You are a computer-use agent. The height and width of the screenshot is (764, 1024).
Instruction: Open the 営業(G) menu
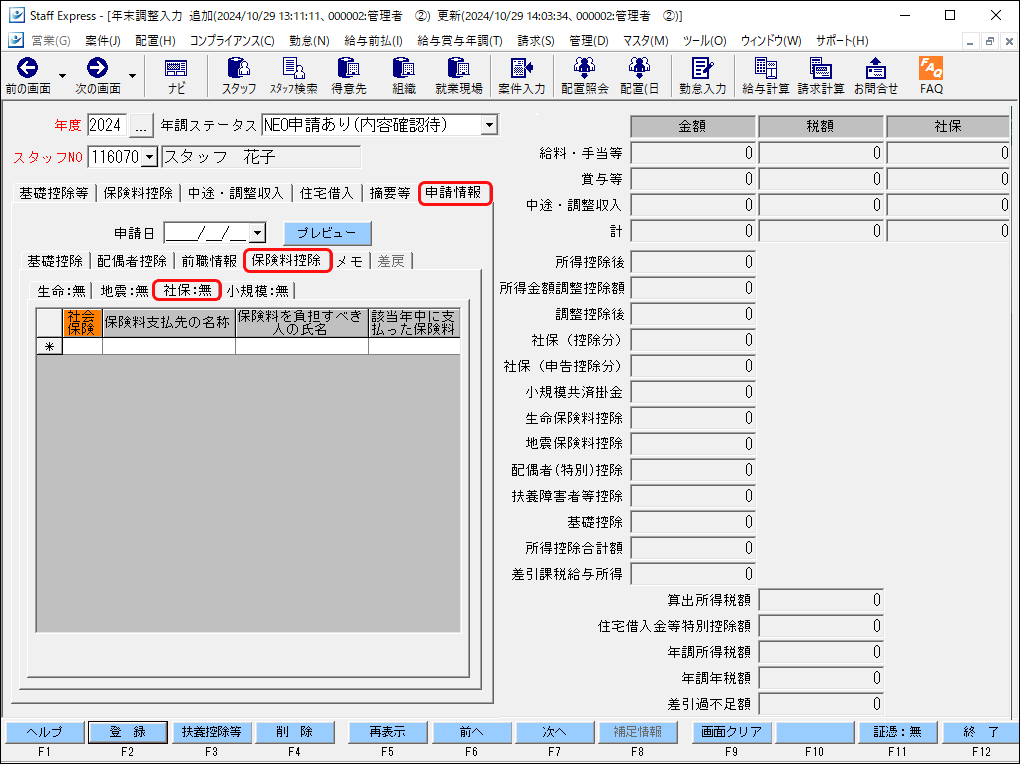pyautogui.click(x=50, y=40)
